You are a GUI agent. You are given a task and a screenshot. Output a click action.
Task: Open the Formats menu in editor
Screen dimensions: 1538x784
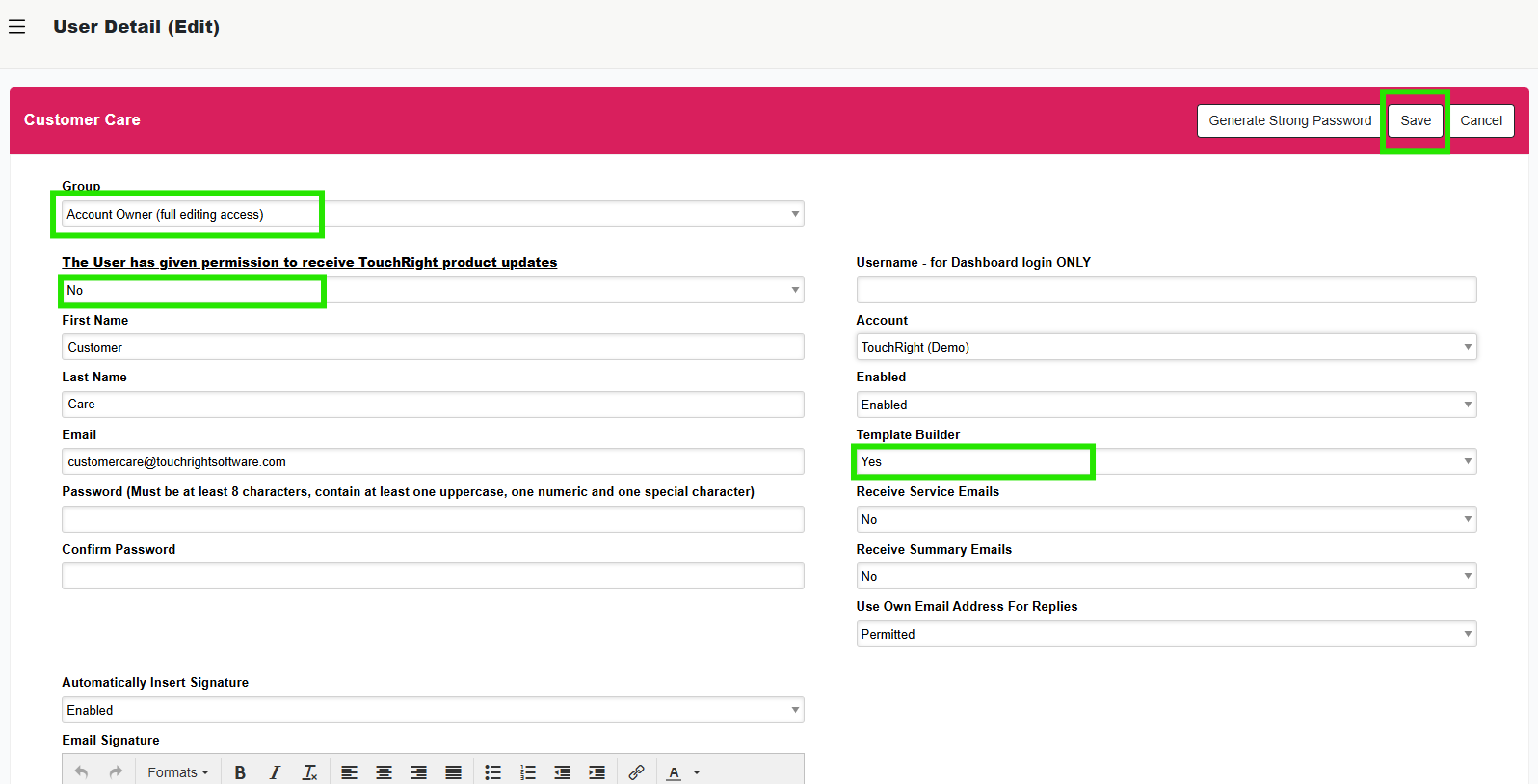point(177,772)
